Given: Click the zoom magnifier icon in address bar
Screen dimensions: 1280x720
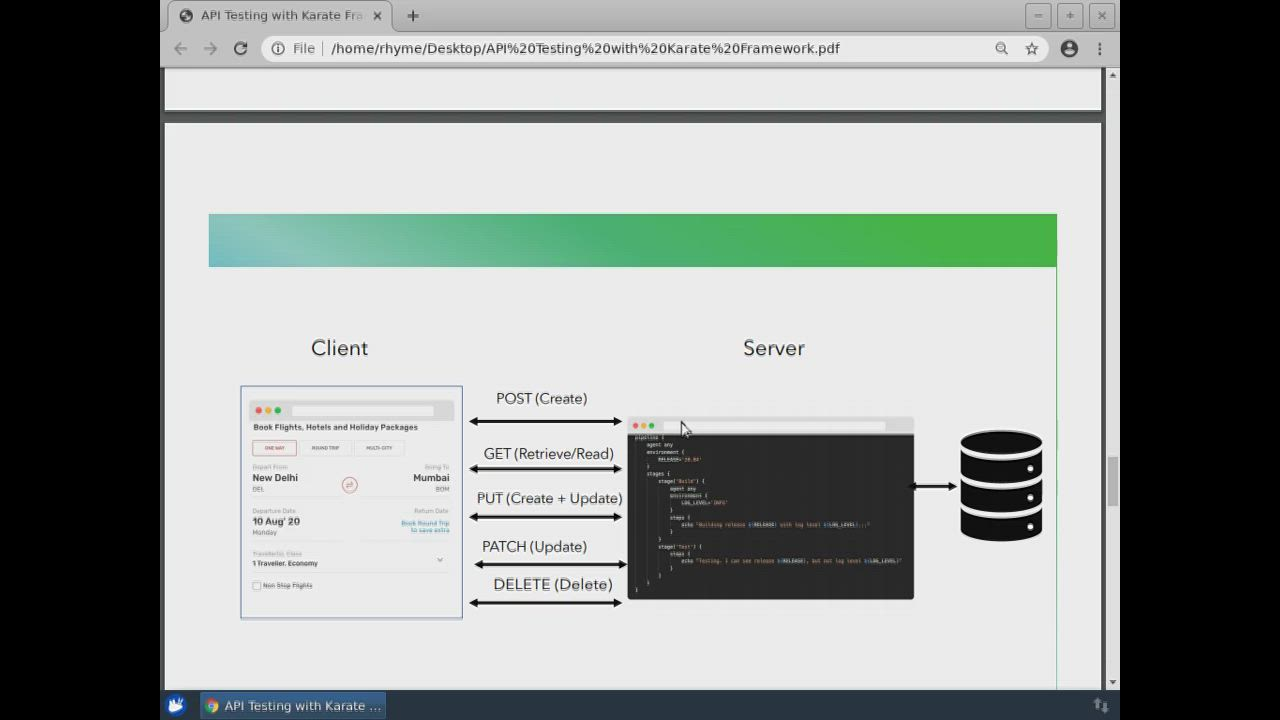Looking at the screenshot, I should tap(1001, 48).
